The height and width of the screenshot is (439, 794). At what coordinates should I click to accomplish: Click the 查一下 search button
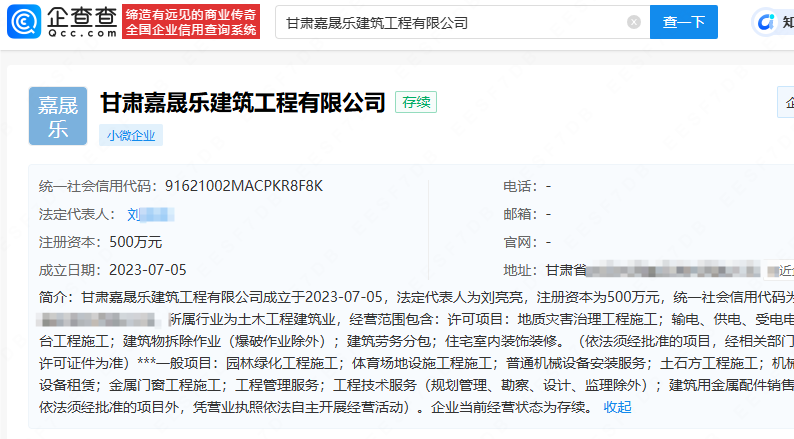(x=684, y=22)
